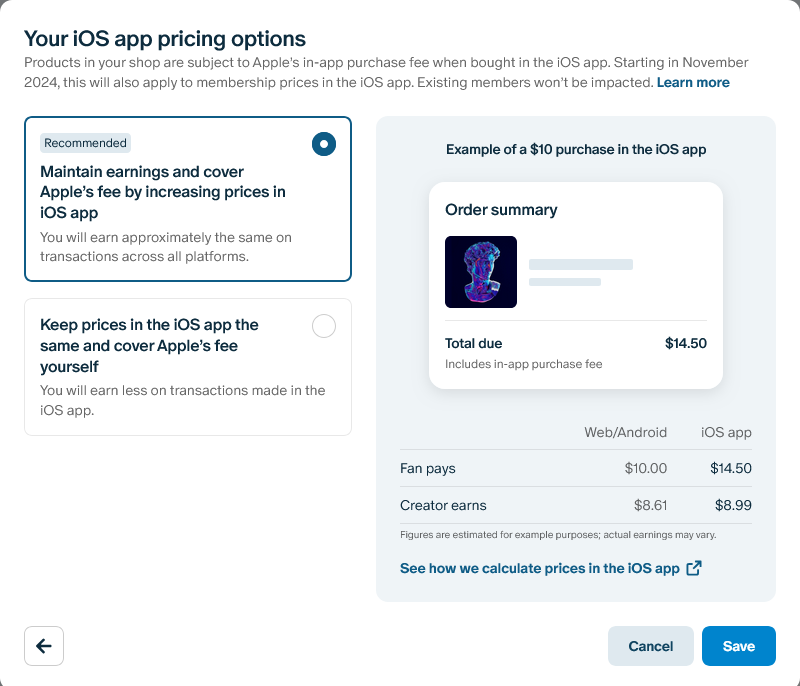This screenshot has height=686, width=800.
Task: Select the 'Keep prices the same' radio button
Action: (x=324, y=326)
